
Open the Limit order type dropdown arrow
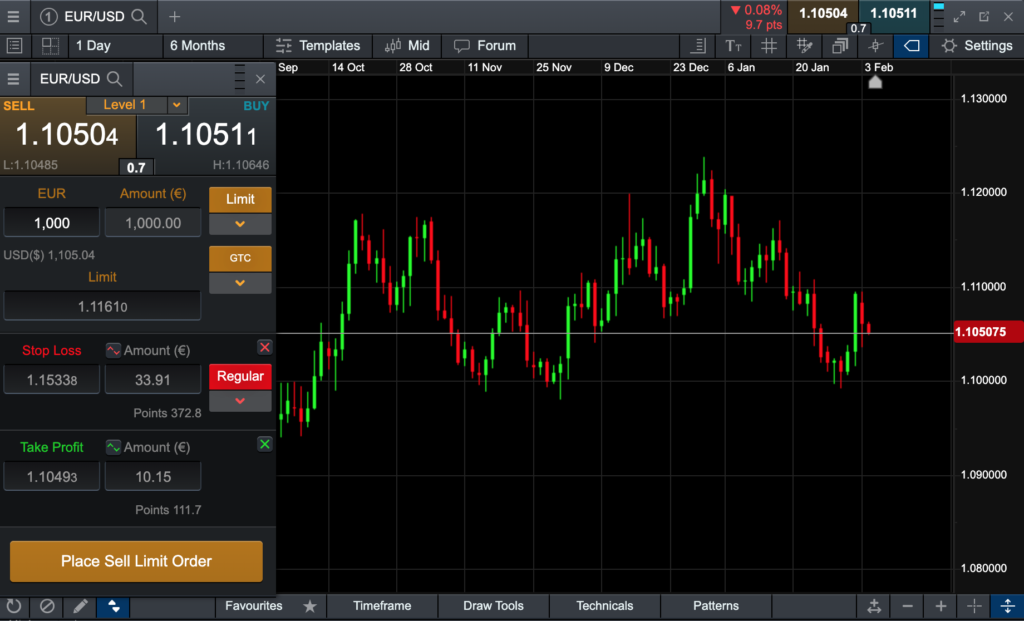click(240, 224)
